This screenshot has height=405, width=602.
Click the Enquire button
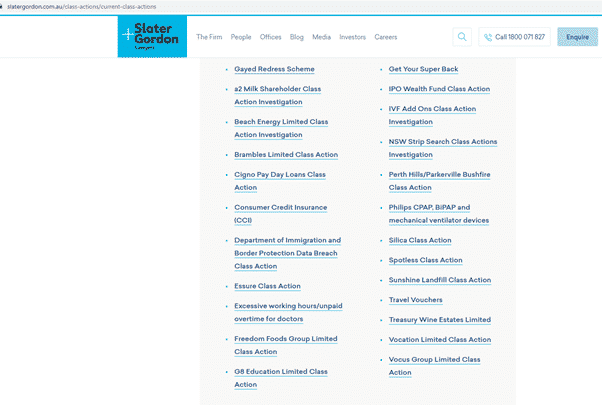coord(577,37)
